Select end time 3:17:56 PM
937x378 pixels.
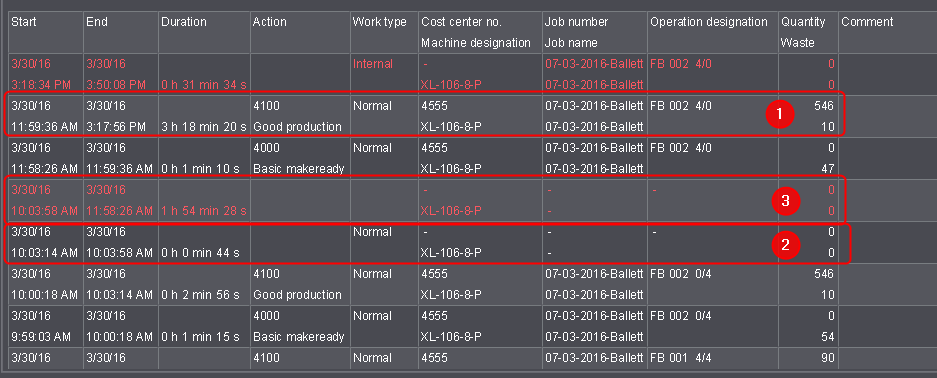(116, 127)
